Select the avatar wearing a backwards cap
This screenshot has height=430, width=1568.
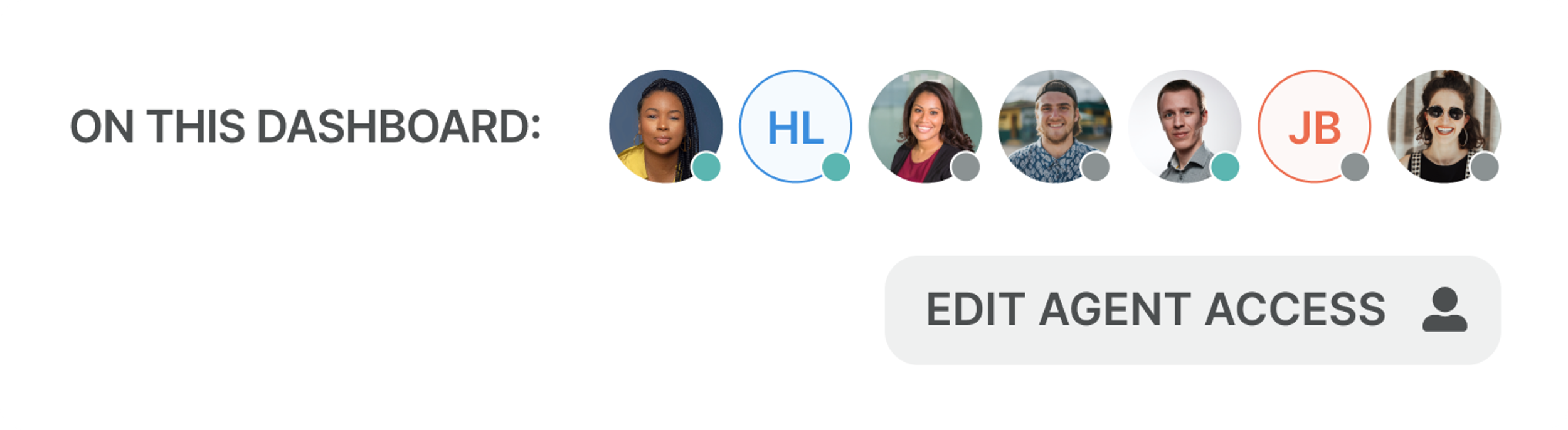tap(1055, 126)
